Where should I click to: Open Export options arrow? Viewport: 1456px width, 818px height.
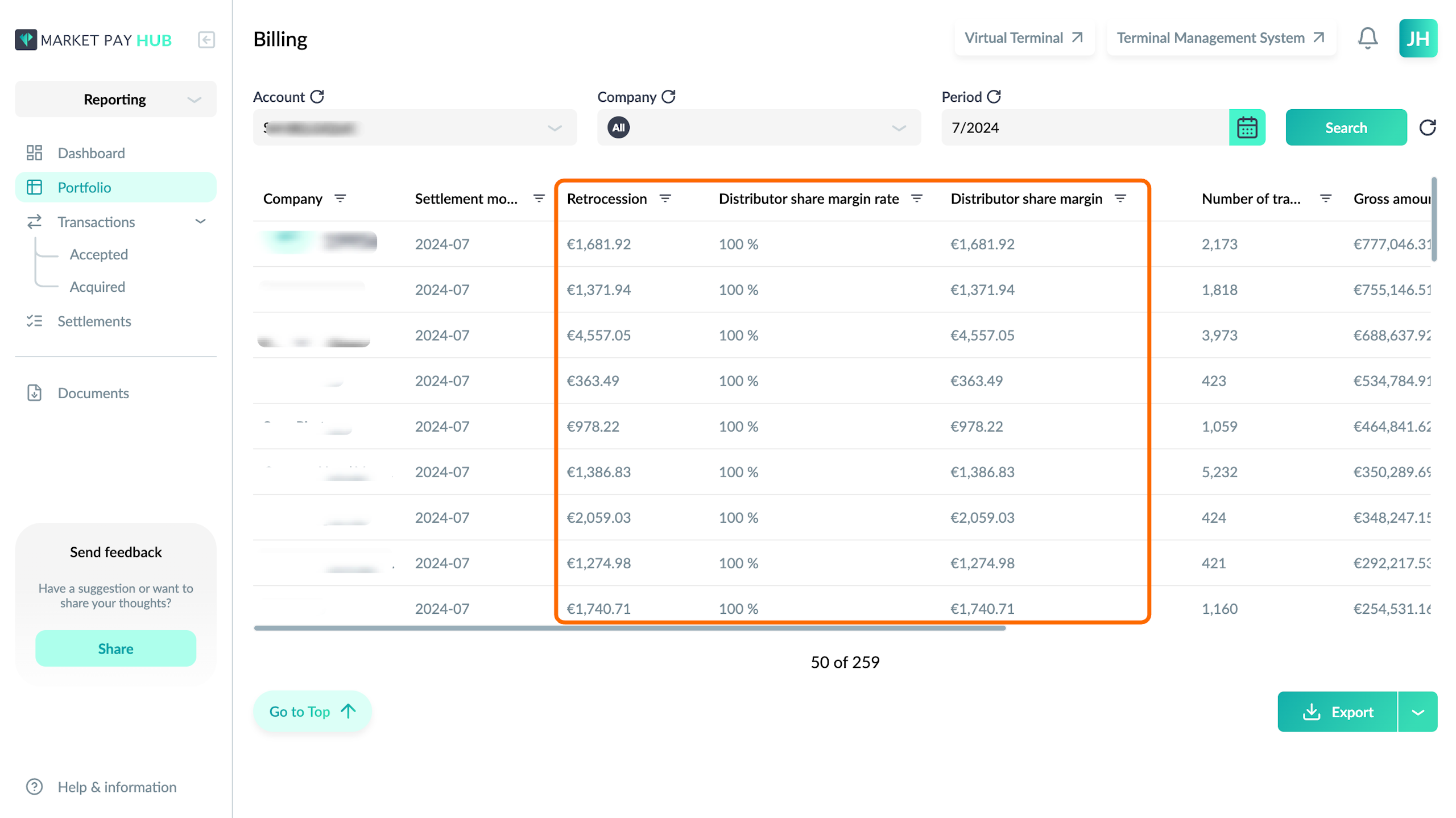1417,712
